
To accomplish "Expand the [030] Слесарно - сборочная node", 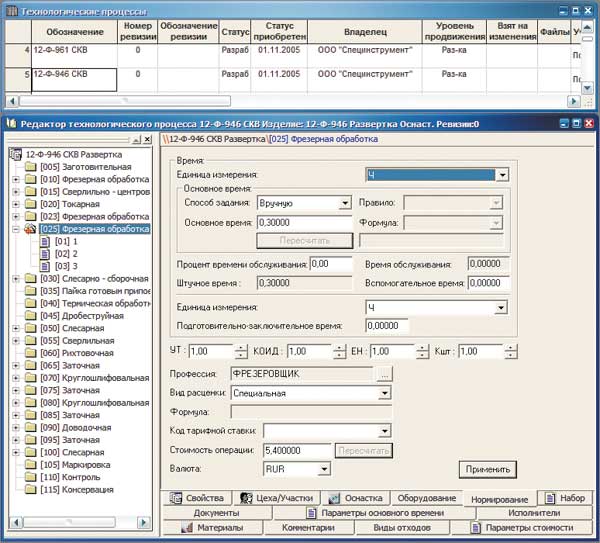I will [16, 279].
